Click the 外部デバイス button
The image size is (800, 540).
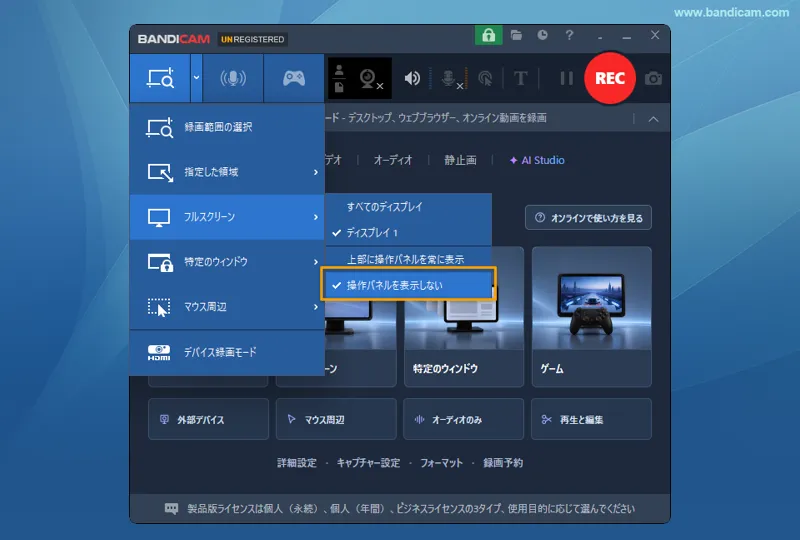[208, 419]
